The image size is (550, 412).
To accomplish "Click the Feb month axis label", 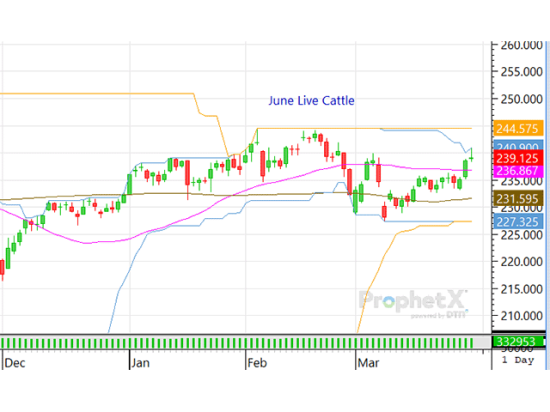I will point(257,363).
